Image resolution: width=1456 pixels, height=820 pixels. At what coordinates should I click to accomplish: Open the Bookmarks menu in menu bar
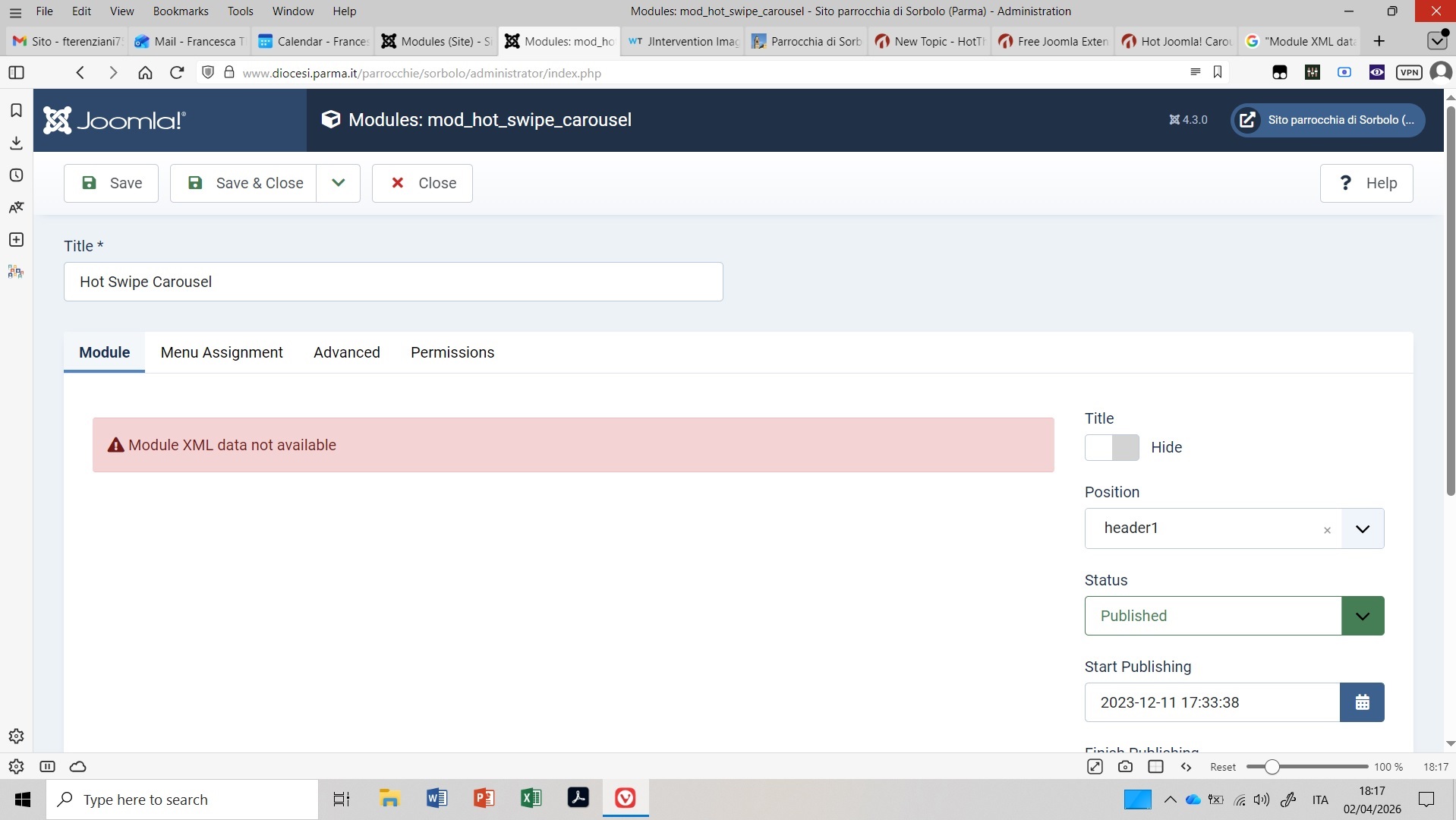coord(181,11)
